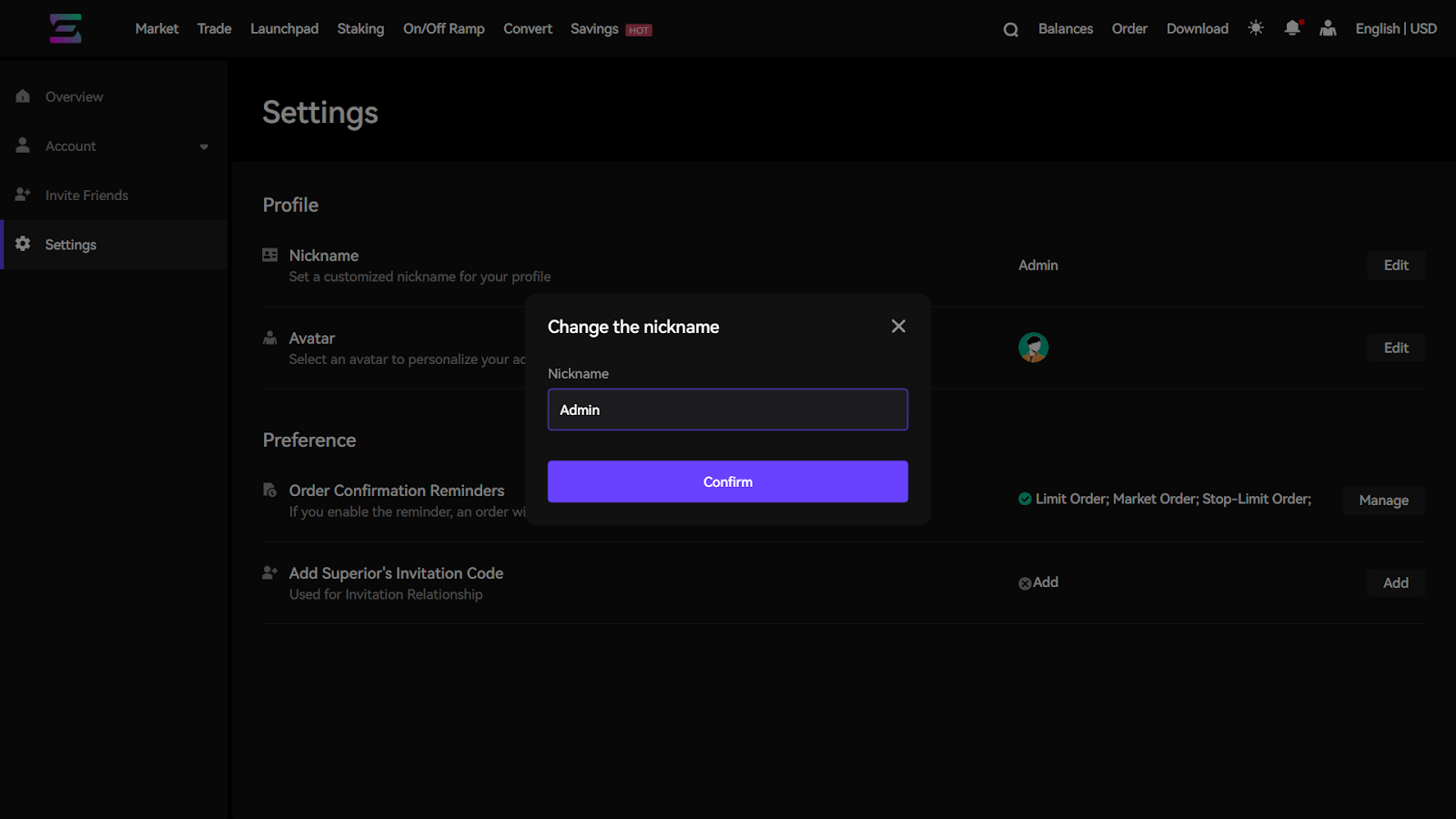Open the Balances link in header
Image resolution: width=1456 pixels, height=819 pixels.
coord(1065,29)
